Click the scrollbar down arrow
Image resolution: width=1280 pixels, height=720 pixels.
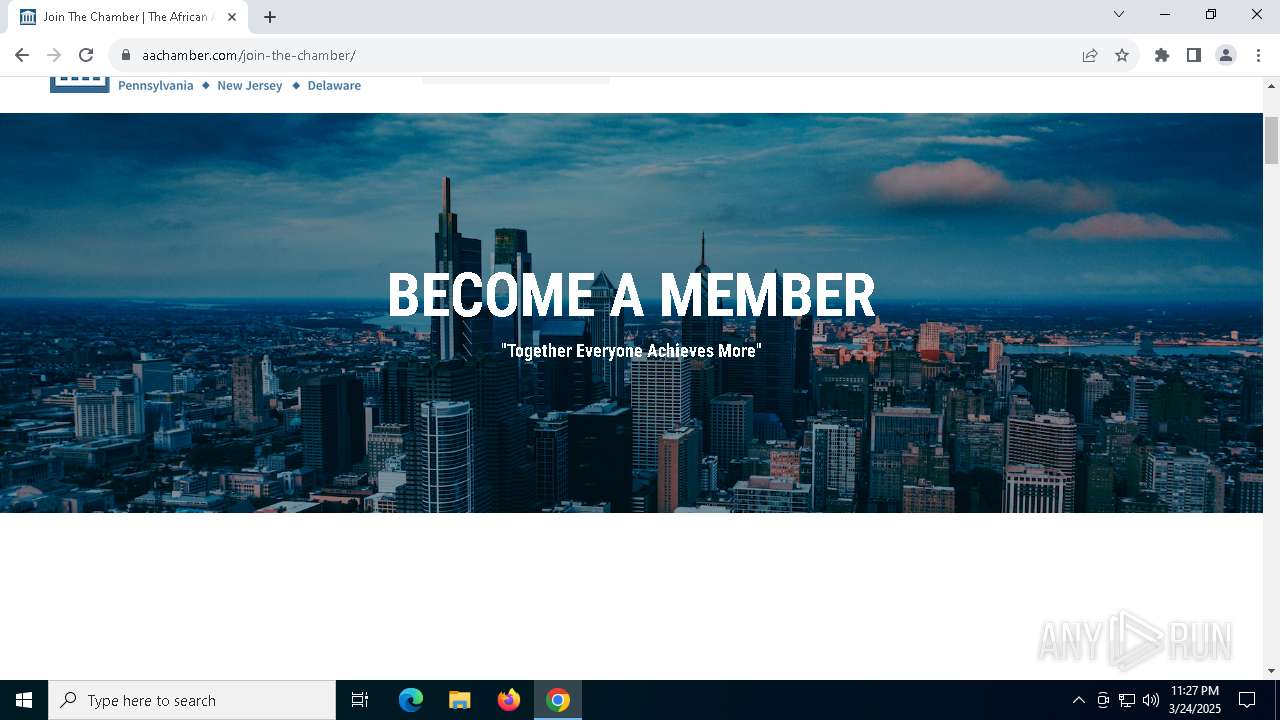coord(1271,671)
